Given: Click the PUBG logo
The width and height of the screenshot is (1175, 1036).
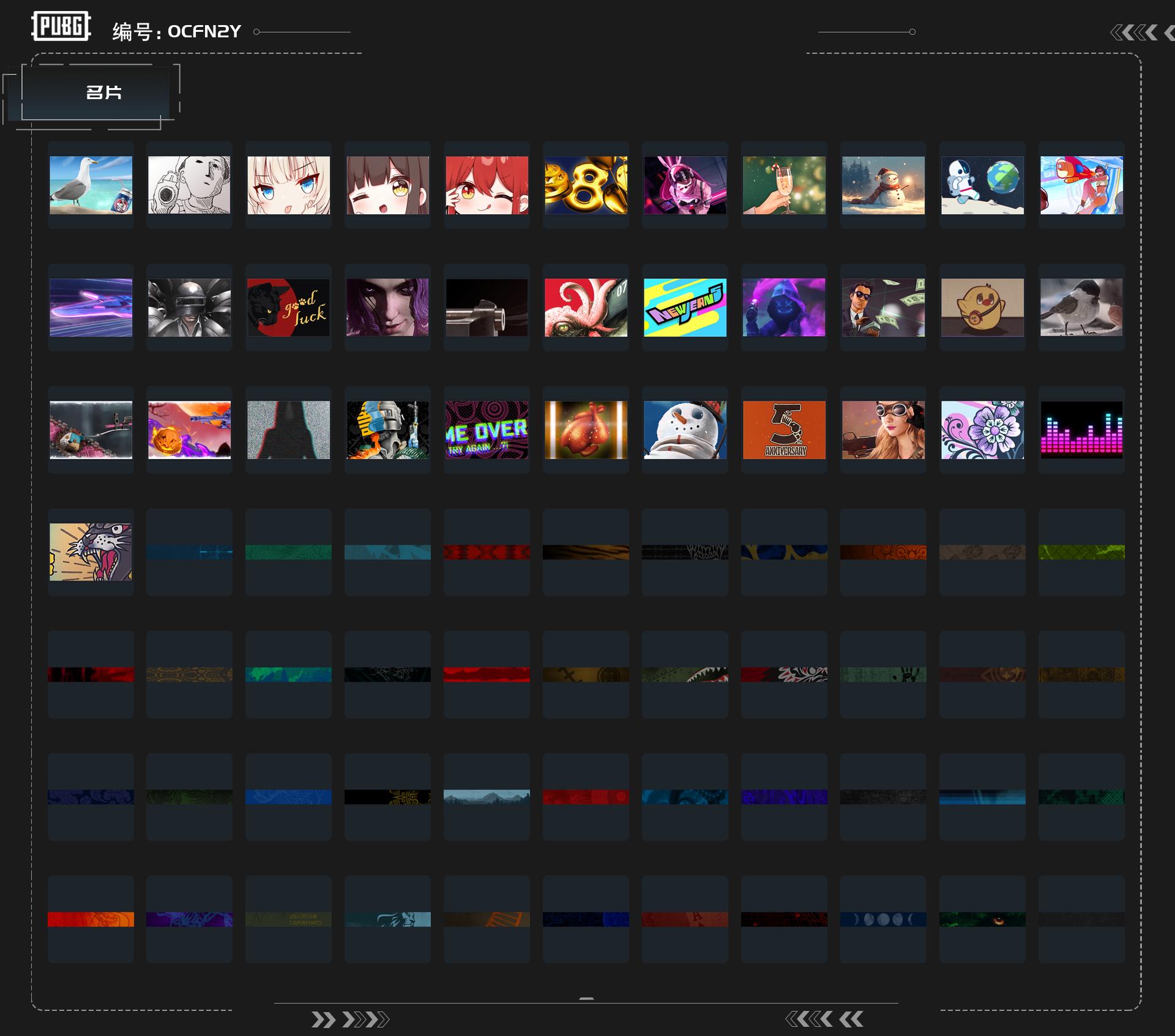Looking at the screenshot, I should tap(61, 26).
